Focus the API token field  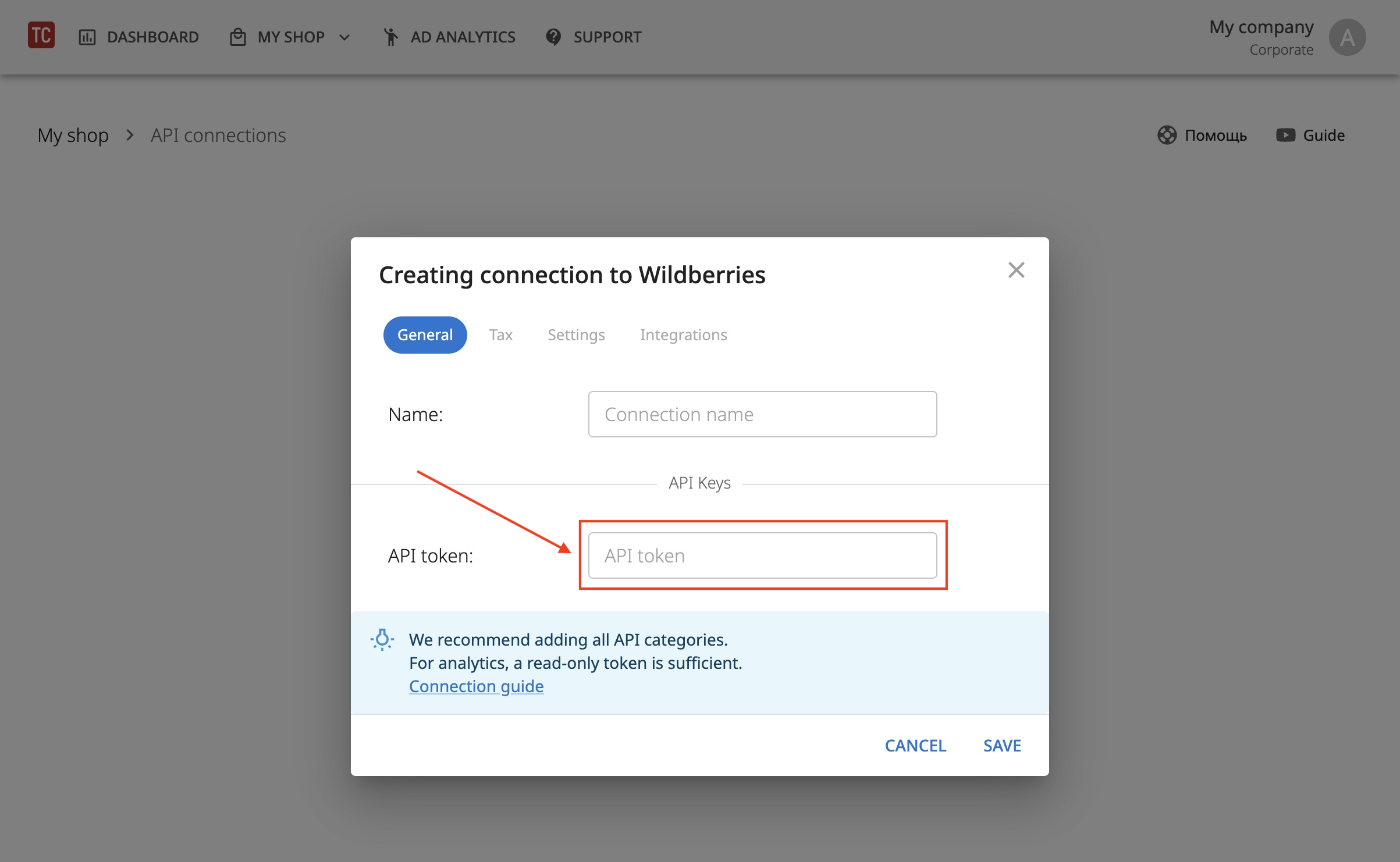click(762, 555)
